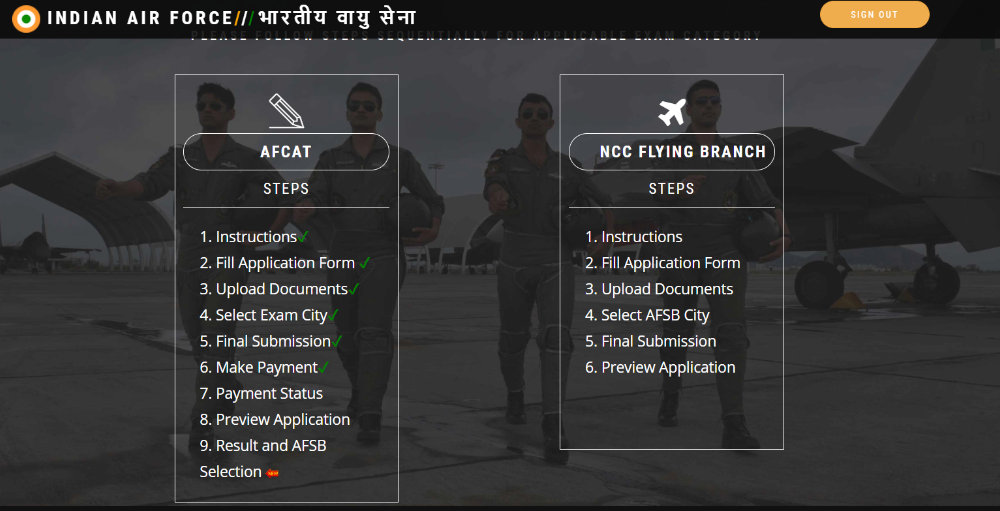
Task: Open AFCAT Upload Documents step
Action: click(x=274, y=289)
